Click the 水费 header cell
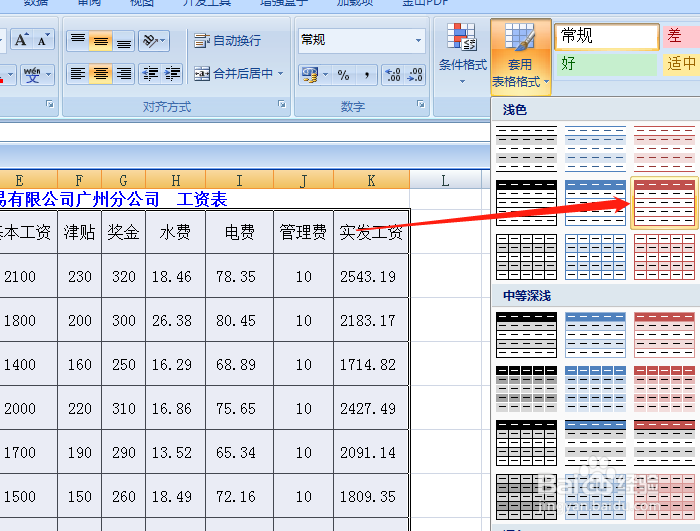The height and width of the screenshot is (531, 700). point(175,232)
